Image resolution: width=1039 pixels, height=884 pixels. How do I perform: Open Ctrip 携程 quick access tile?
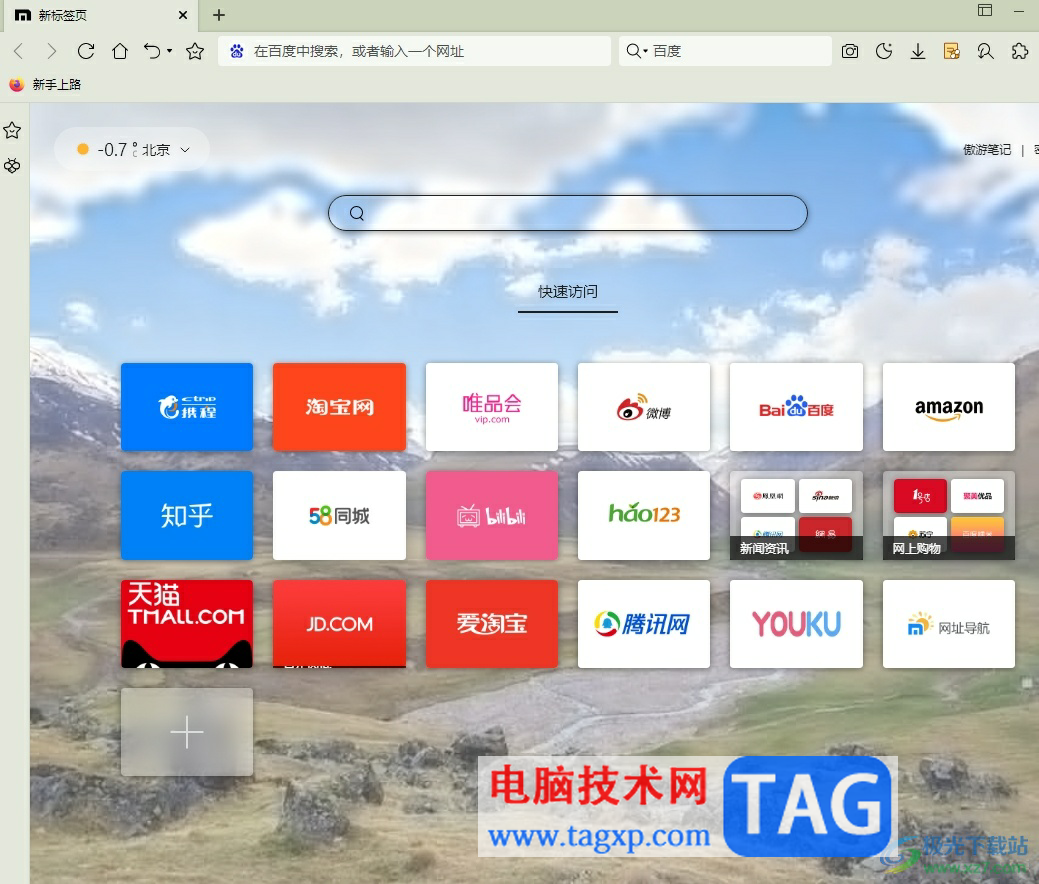pyautogui.click(x=187, y=407)
